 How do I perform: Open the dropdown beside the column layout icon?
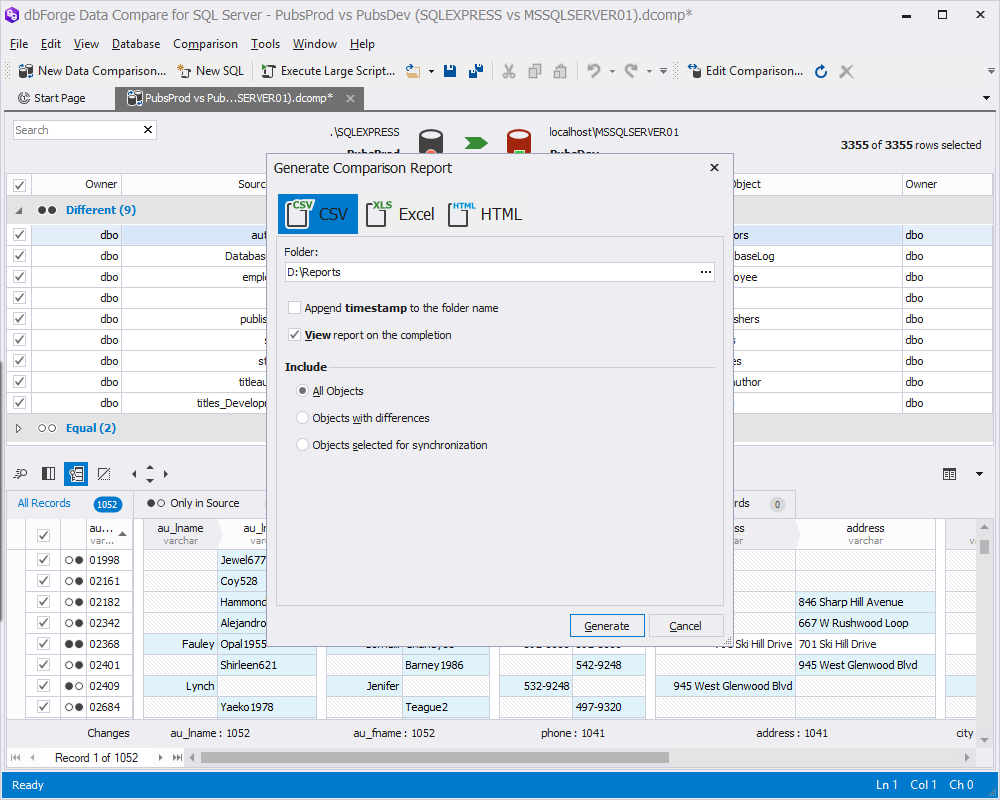[979, 474]
